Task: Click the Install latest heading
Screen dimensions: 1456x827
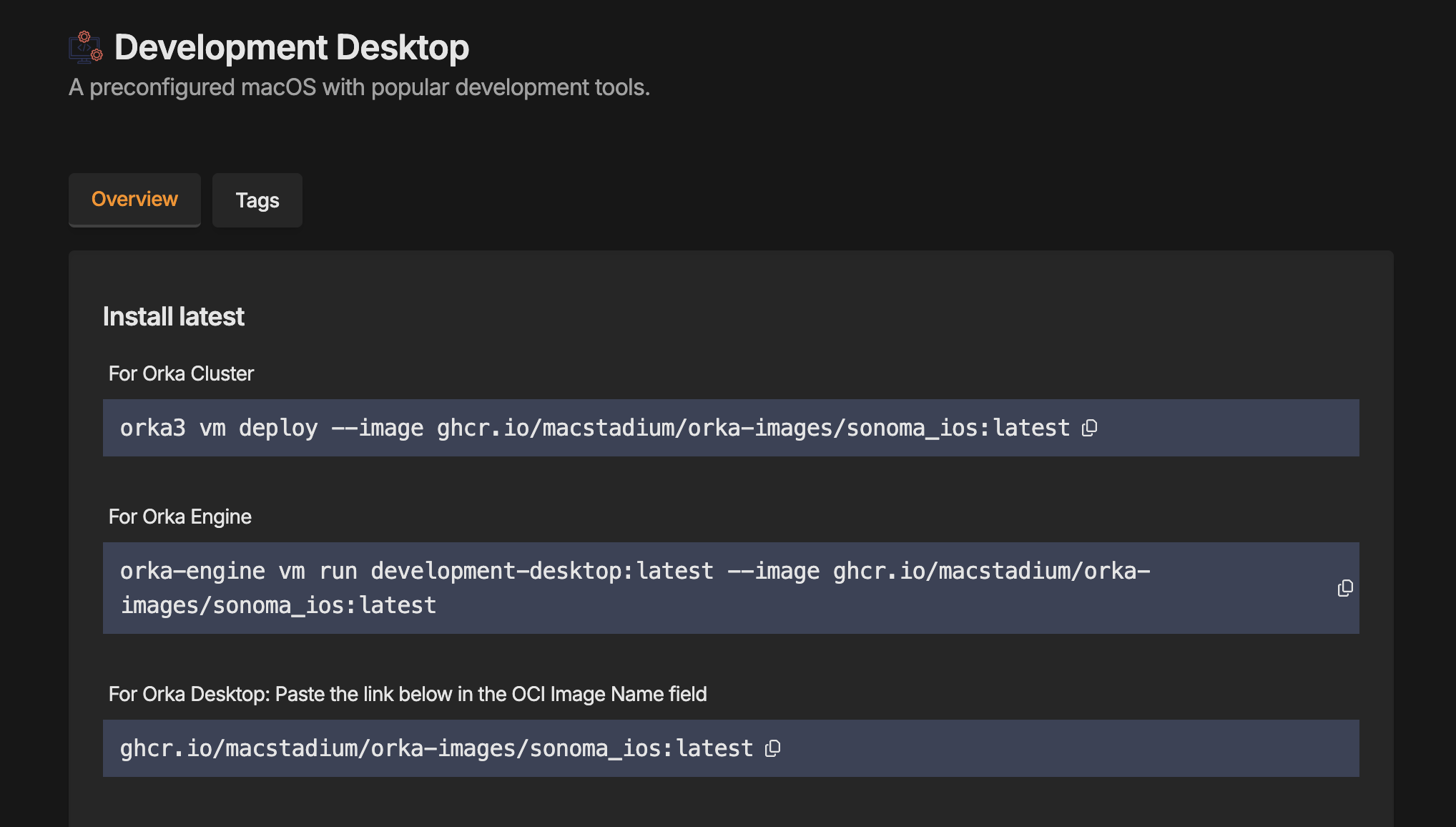Action: tap(173, 316)
